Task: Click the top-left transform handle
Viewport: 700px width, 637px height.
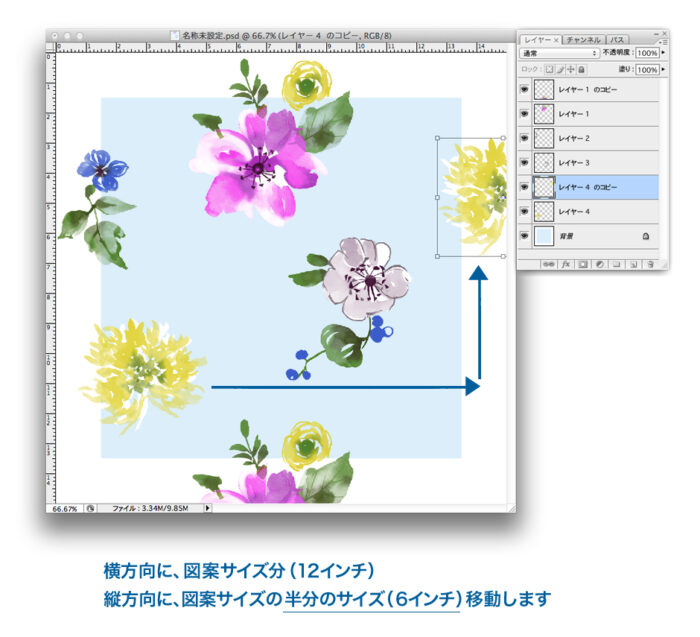Action: coord(438,138)
